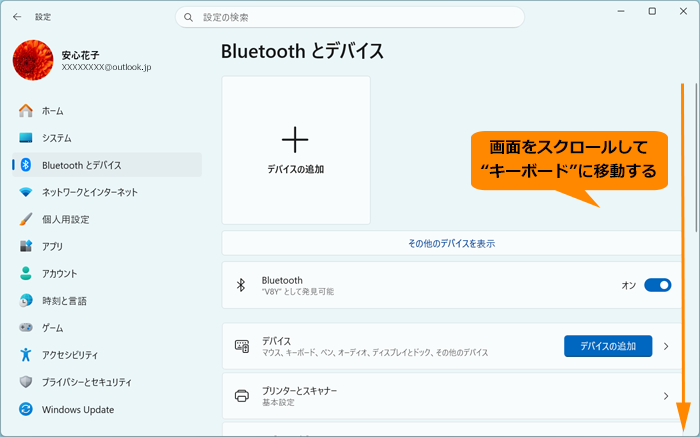Click the plus icon for adding a device
The image size is (700, 437).
[x=295, y=140]
